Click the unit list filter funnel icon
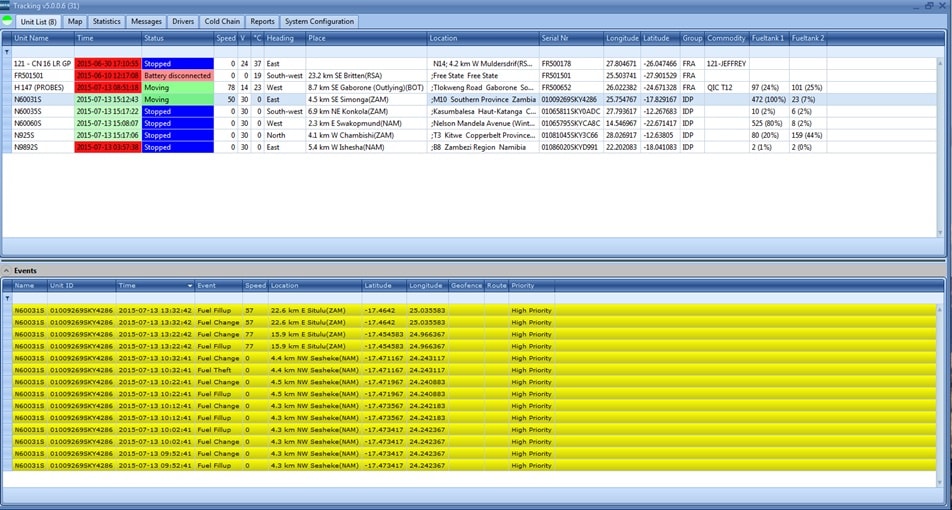Viewport: 952px width, 510px height. 7,52
